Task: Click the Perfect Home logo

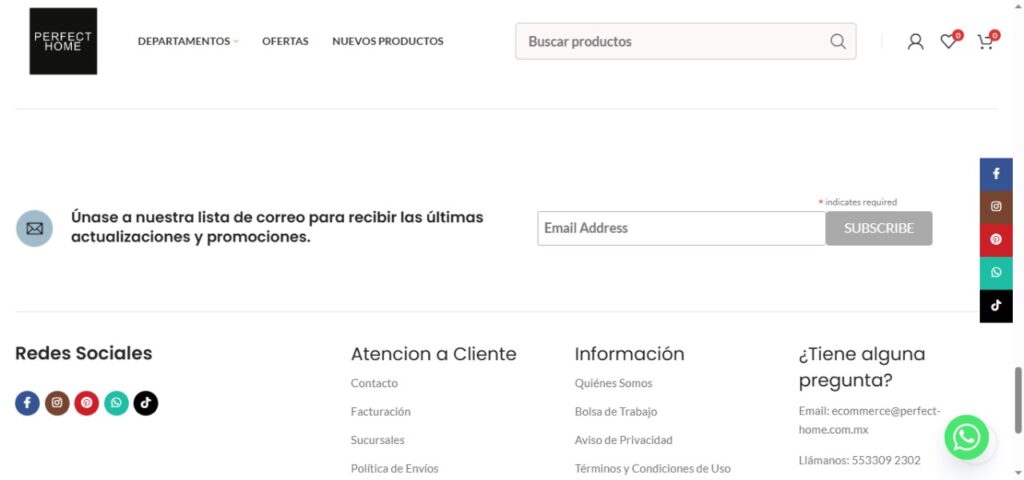Action: click(x=63, y=41)
